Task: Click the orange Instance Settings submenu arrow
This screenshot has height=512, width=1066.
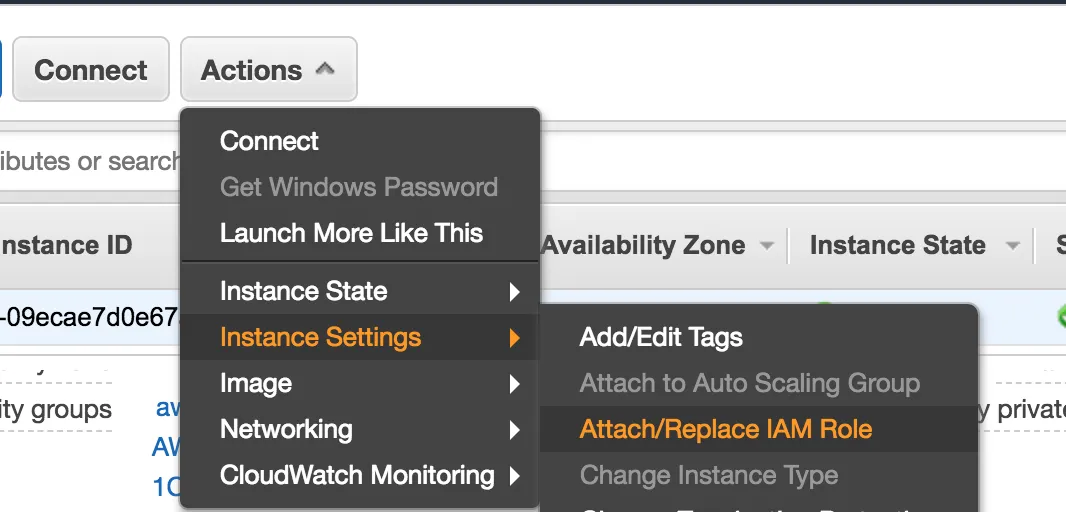Action: [x=514, y=338]
